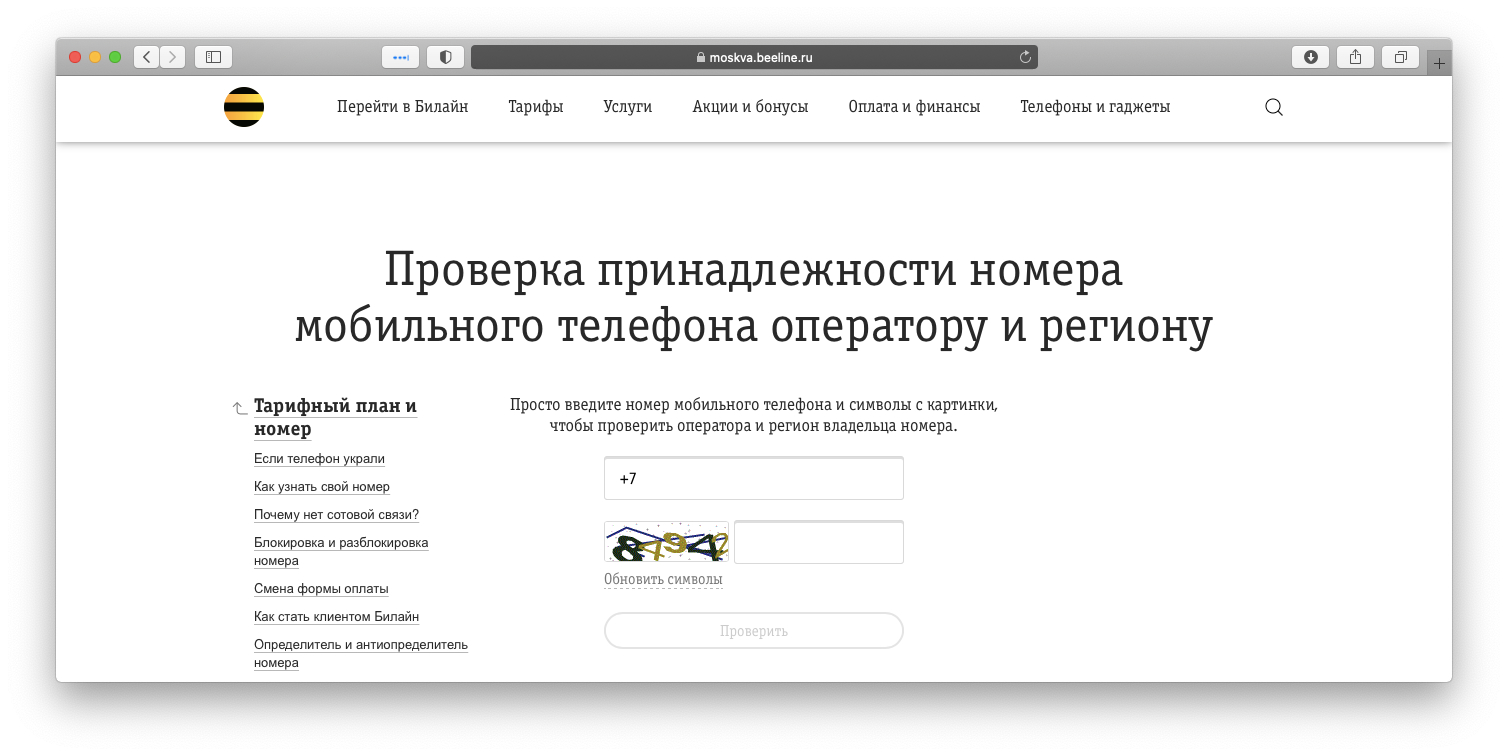
Task: Select Телефоны и гаджеты in navigation
Action: tap(1094, 107)
